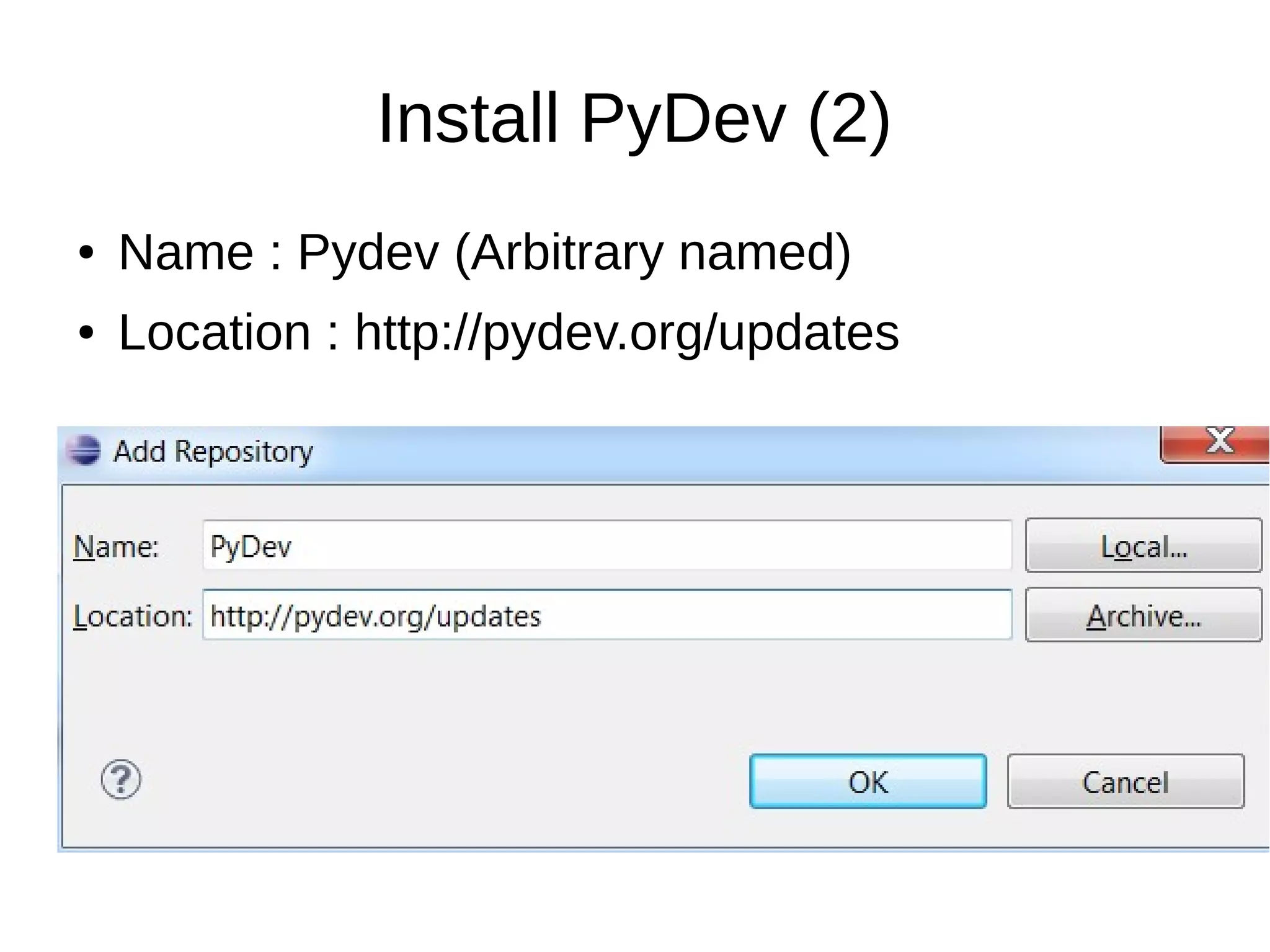Click the 'Name:' field label
The image size is (1270, 952).
(x=116, y=547)
